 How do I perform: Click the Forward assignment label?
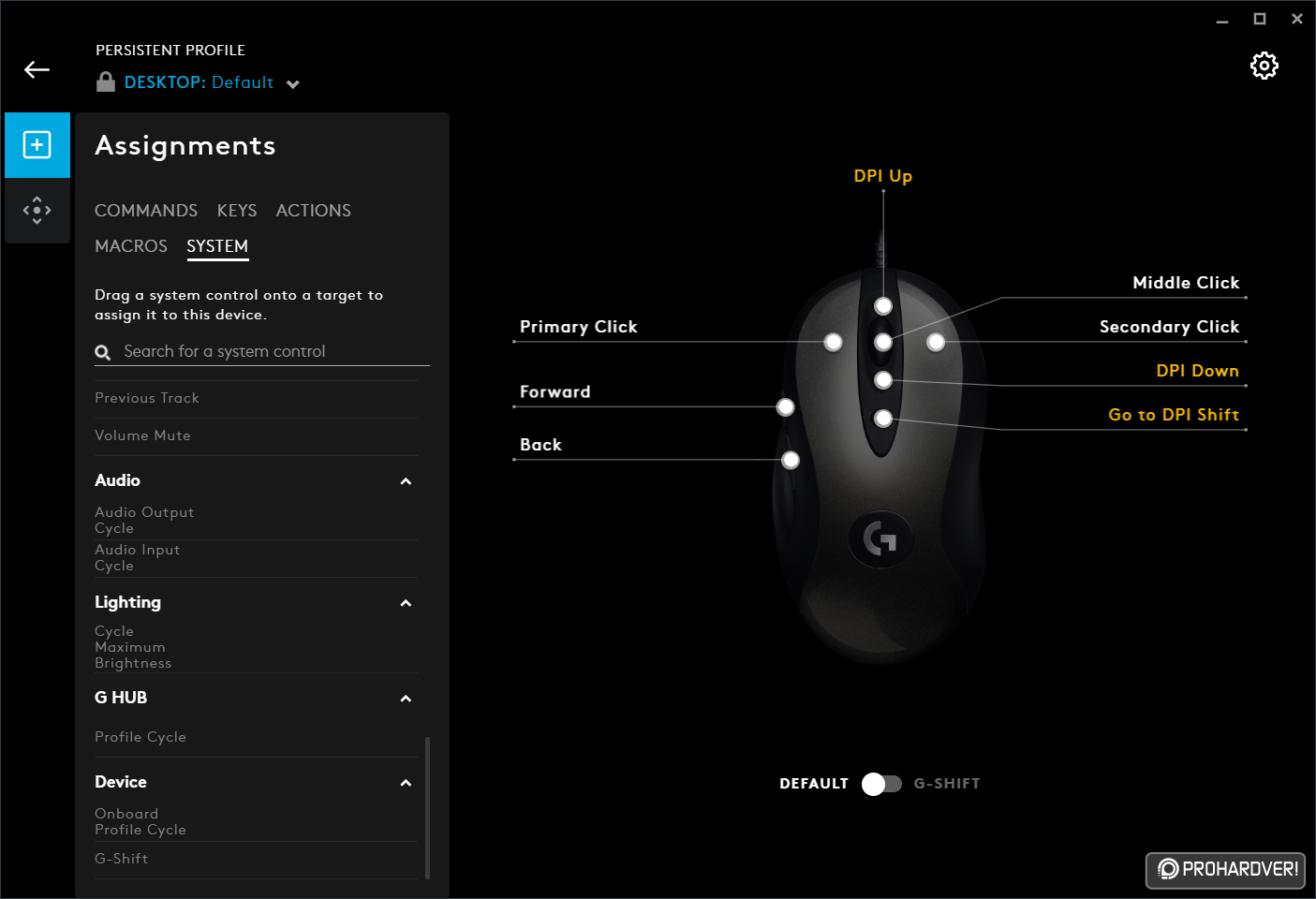coord(555,392)
